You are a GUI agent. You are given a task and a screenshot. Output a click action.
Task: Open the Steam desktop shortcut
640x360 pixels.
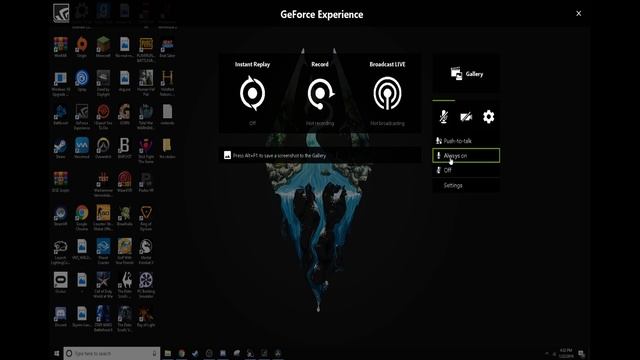tap(60, 148)
